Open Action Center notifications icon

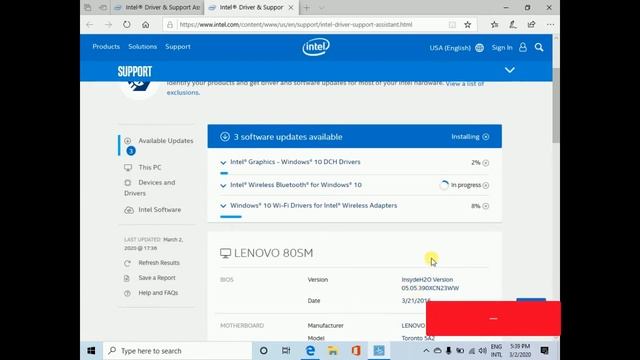point(544,351)
